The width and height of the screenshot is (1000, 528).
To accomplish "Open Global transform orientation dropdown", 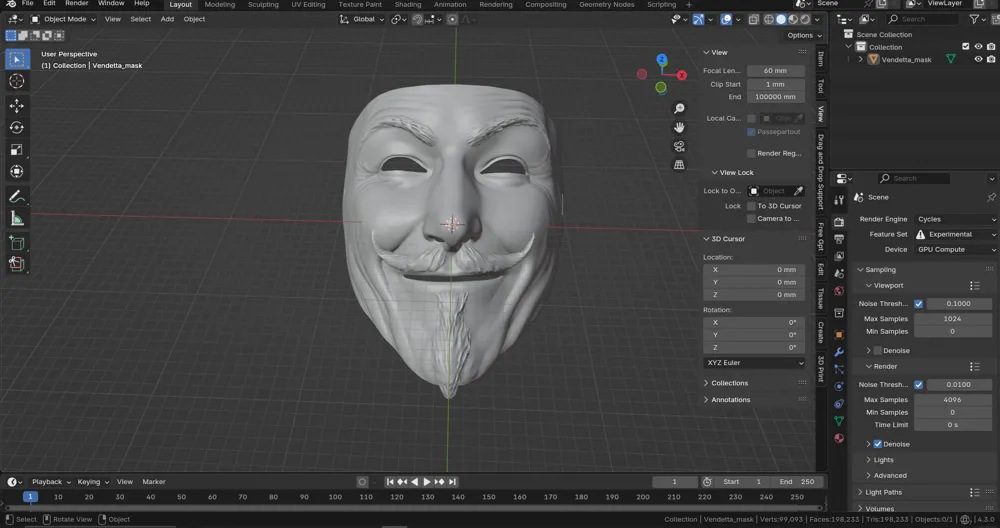I will coord(362,19).
